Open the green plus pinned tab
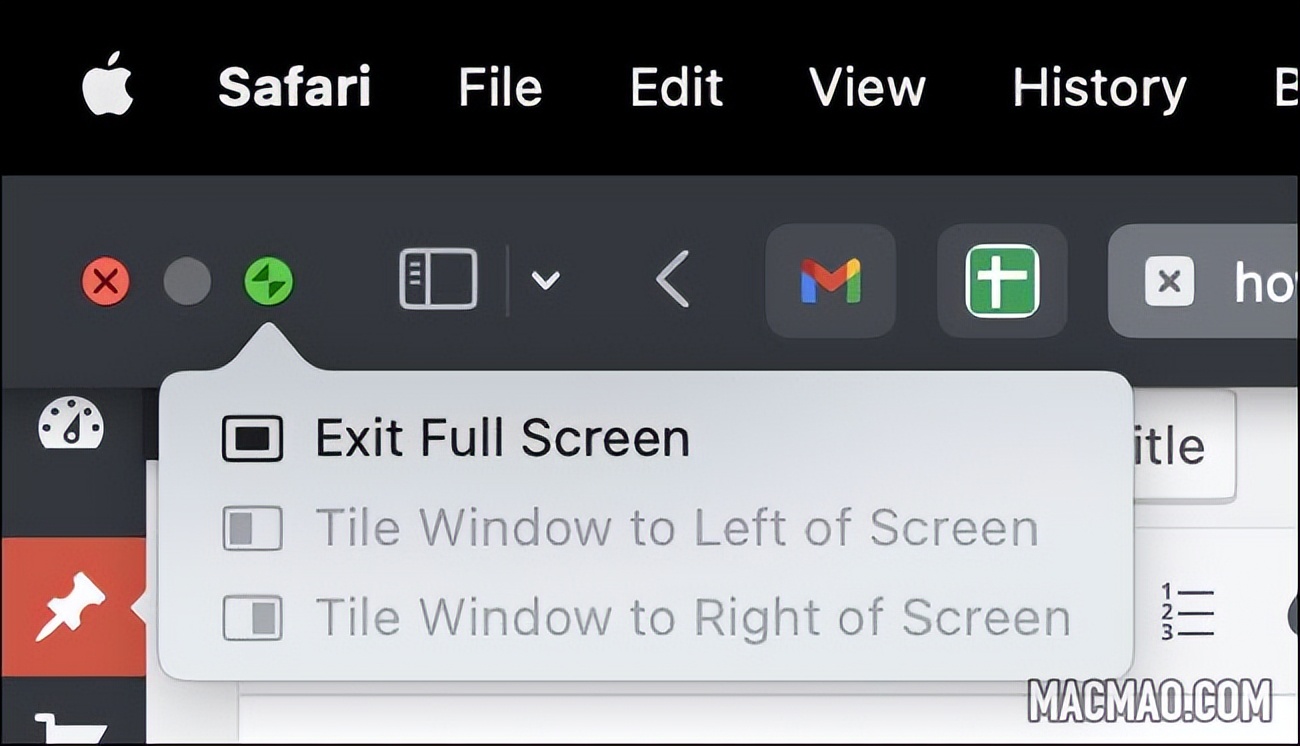 [1002, 281]
